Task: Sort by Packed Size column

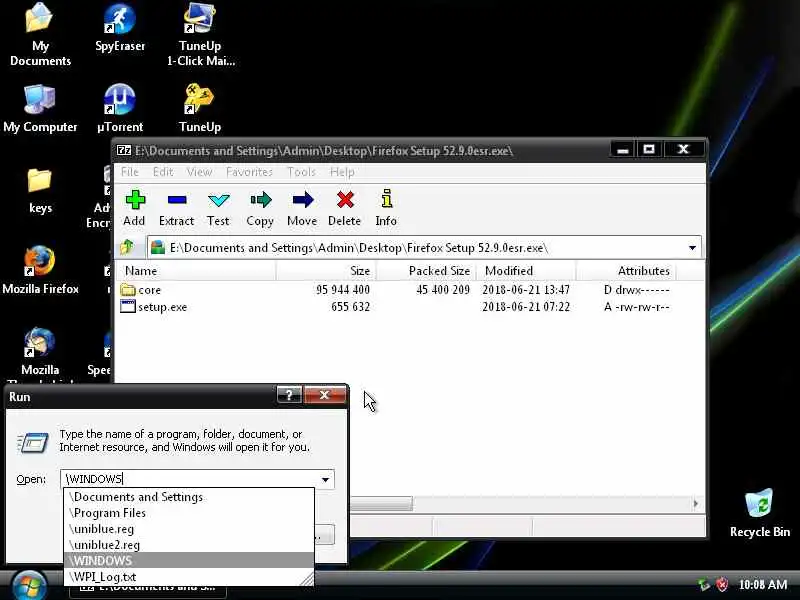Action: pyautogui.click(x=426, y=271)
